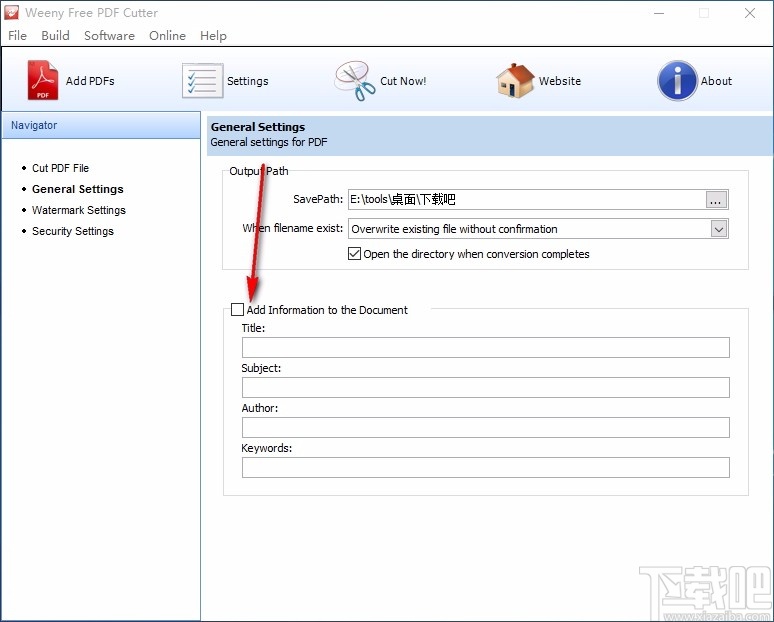Click the blue About info icon
The width and height of the screenshot is (774, 622).
click(677, 80)
